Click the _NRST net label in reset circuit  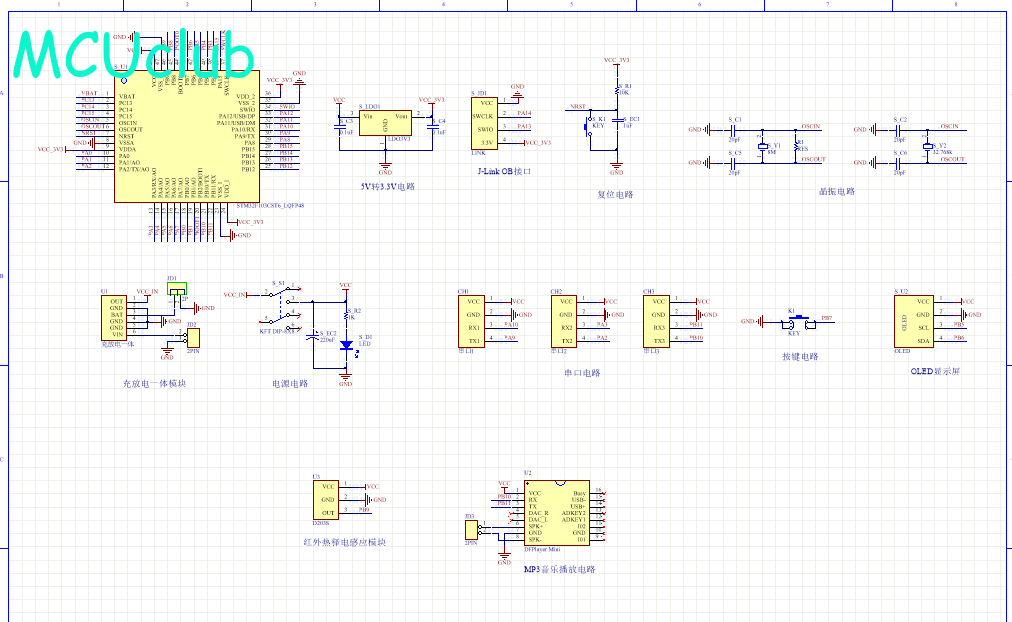576,107
